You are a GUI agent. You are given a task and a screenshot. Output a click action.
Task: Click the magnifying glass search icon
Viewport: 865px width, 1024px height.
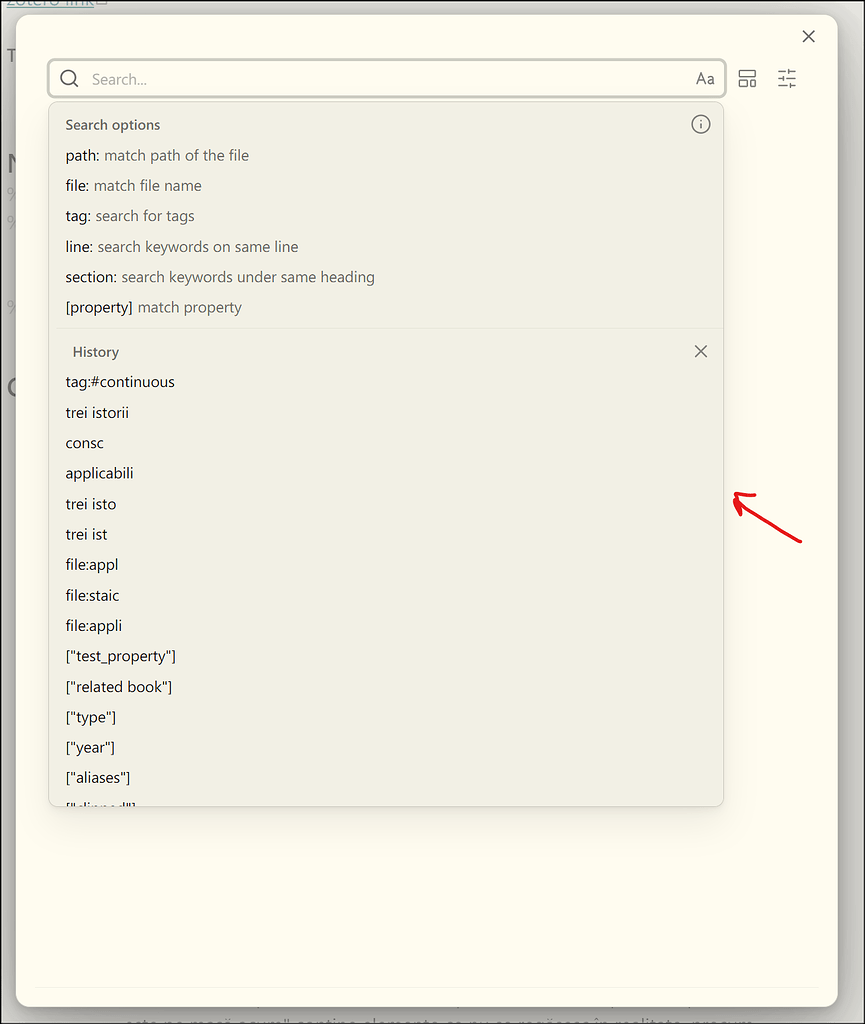point(69,78)
